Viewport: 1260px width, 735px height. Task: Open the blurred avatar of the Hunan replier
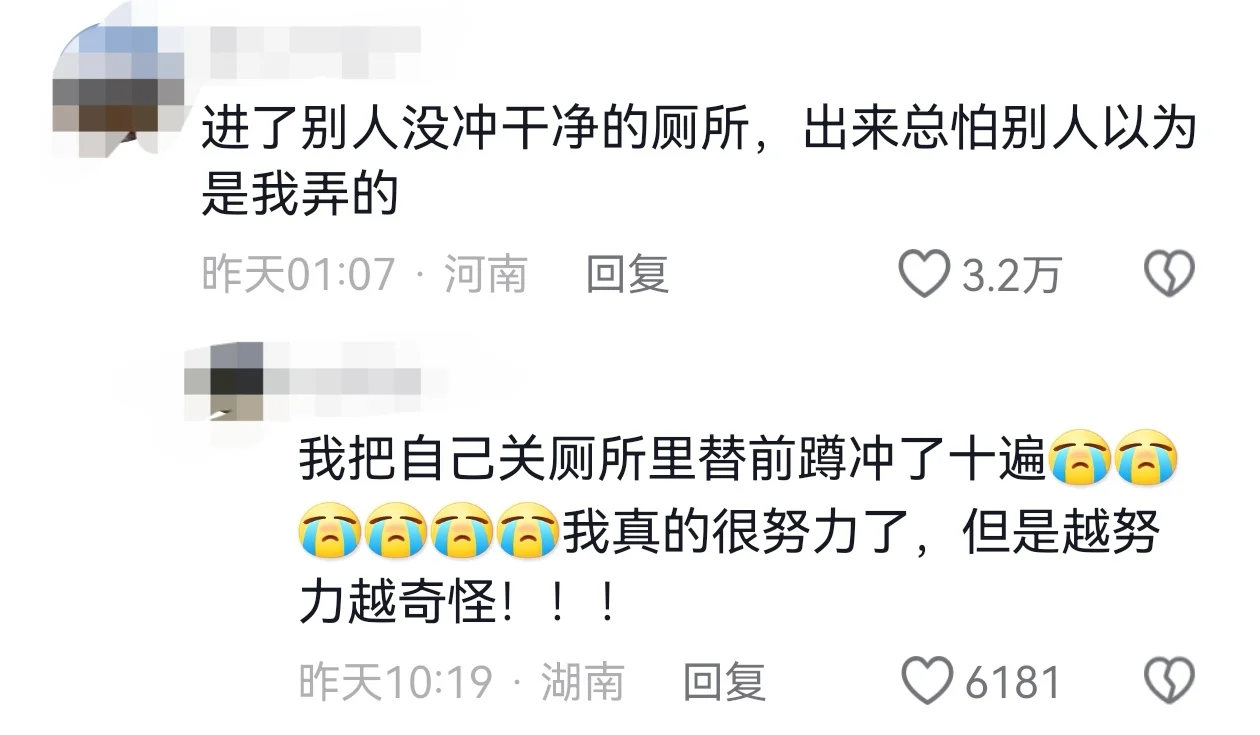225,382
